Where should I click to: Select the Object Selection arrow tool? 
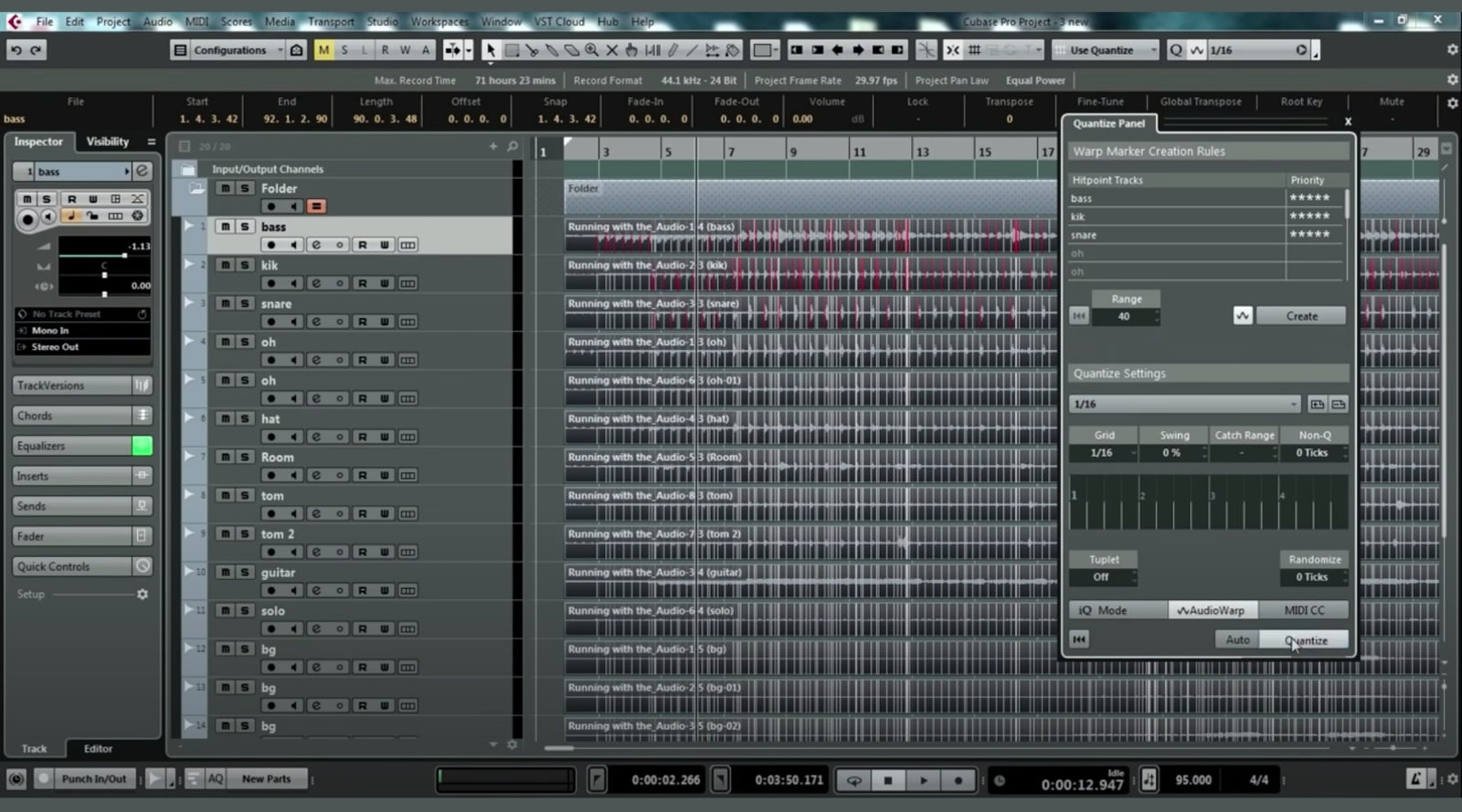[x=491, y=50]
